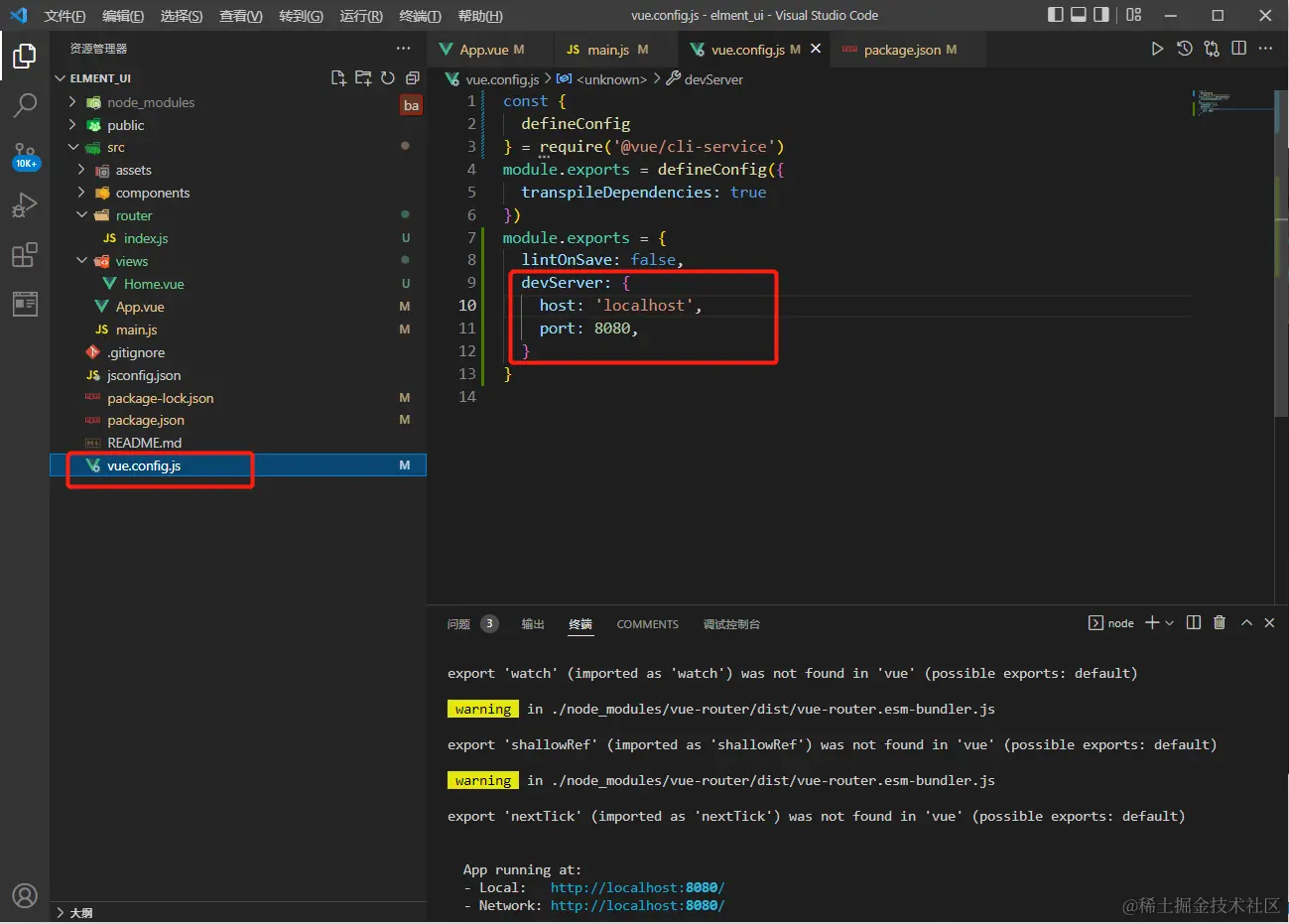Split the terminal panel
The image size is (1289, 924).
point(1194,623)
